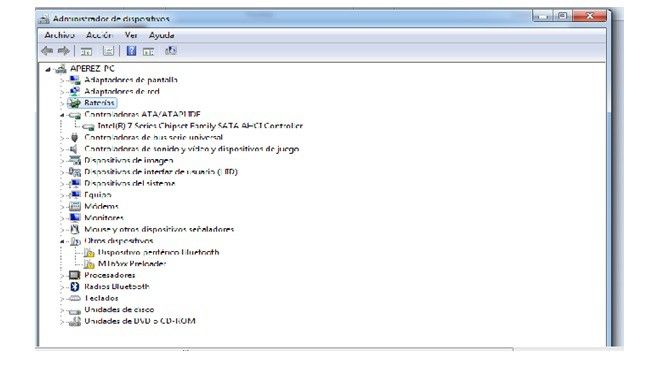
Task: Open the Ver menu
Action: click(131, 35)
